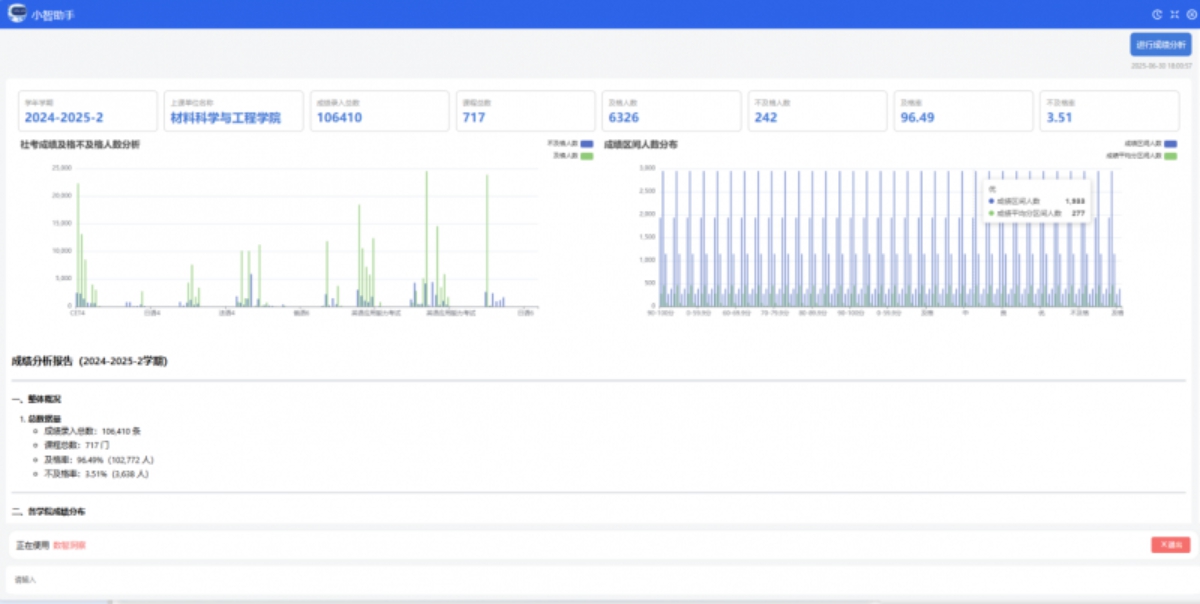
Task: Toggle 不及格人数 legend in left chart
Action: click(x=586, y=144)
